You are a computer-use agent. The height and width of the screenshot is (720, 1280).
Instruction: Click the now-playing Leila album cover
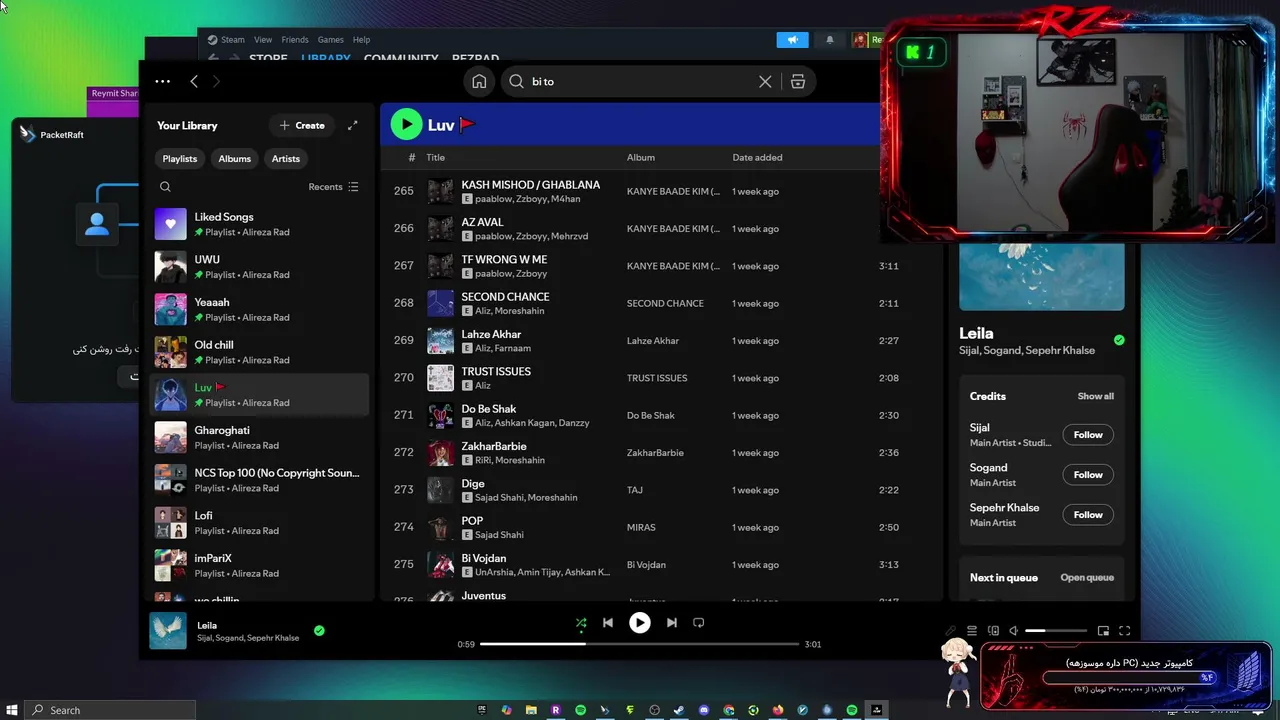coord(168,631)
